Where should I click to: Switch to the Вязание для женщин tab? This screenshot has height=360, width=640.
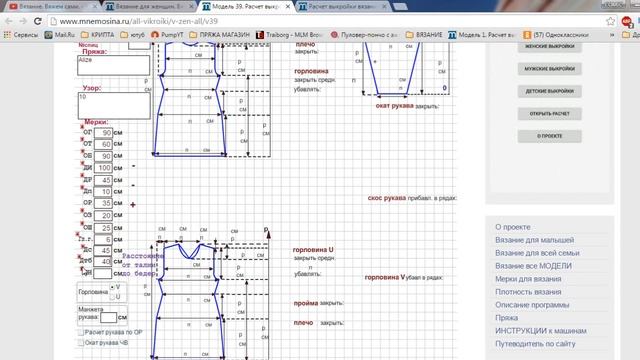tap(149, 7)
